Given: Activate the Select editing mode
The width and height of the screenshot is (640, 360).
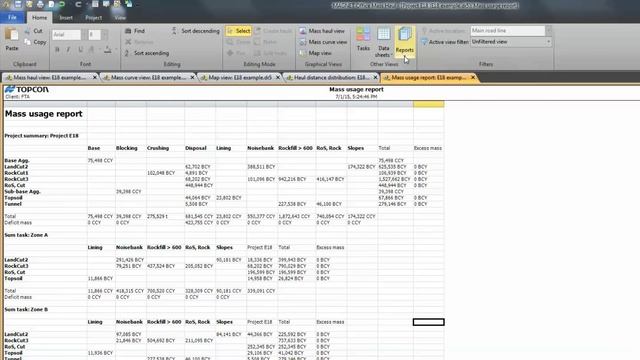Looking at the screenshot, I should [x=238, y=31].
